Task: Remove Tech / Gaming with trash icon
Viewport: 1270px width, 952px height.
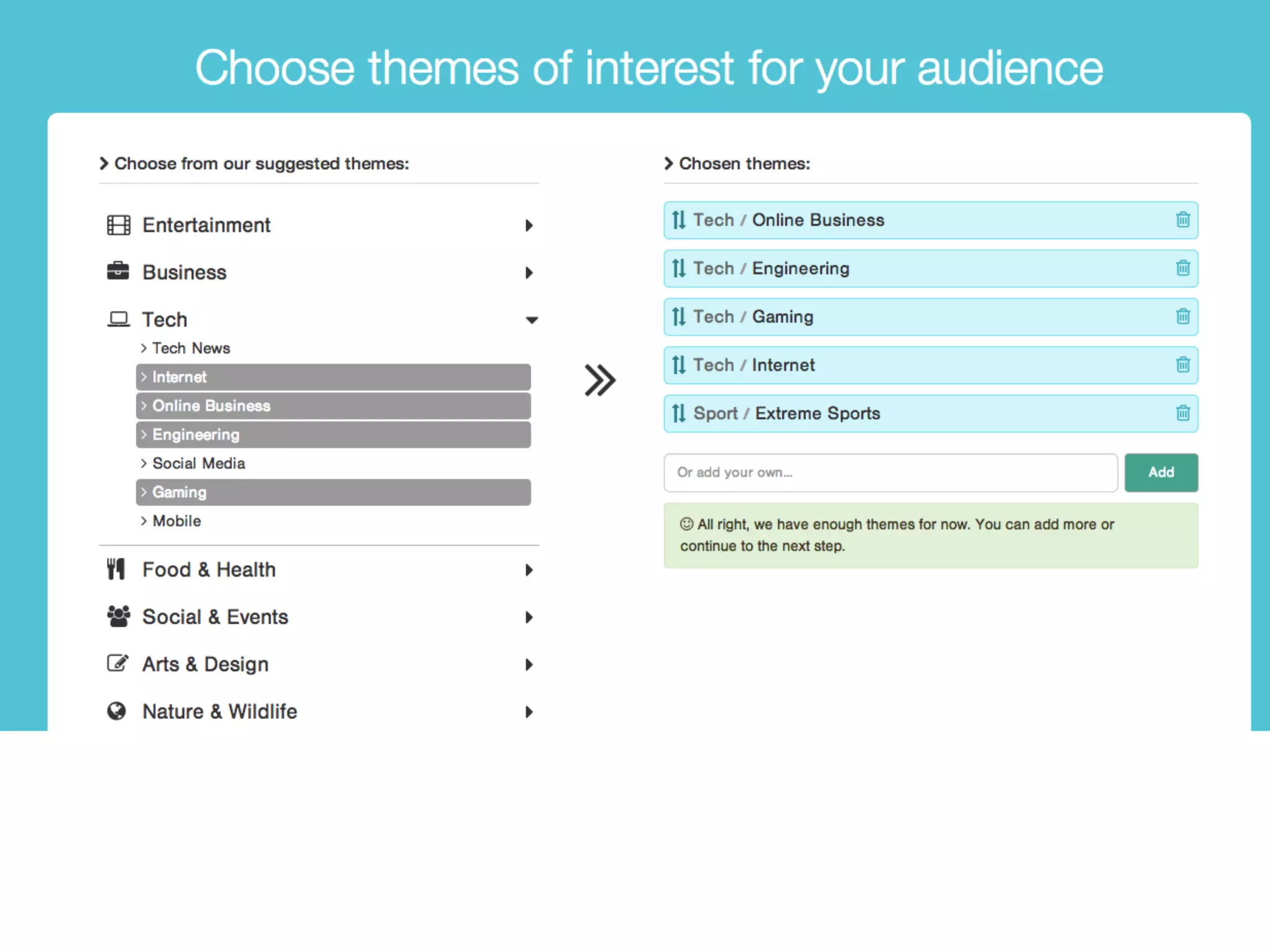Action: [1183, 317]
